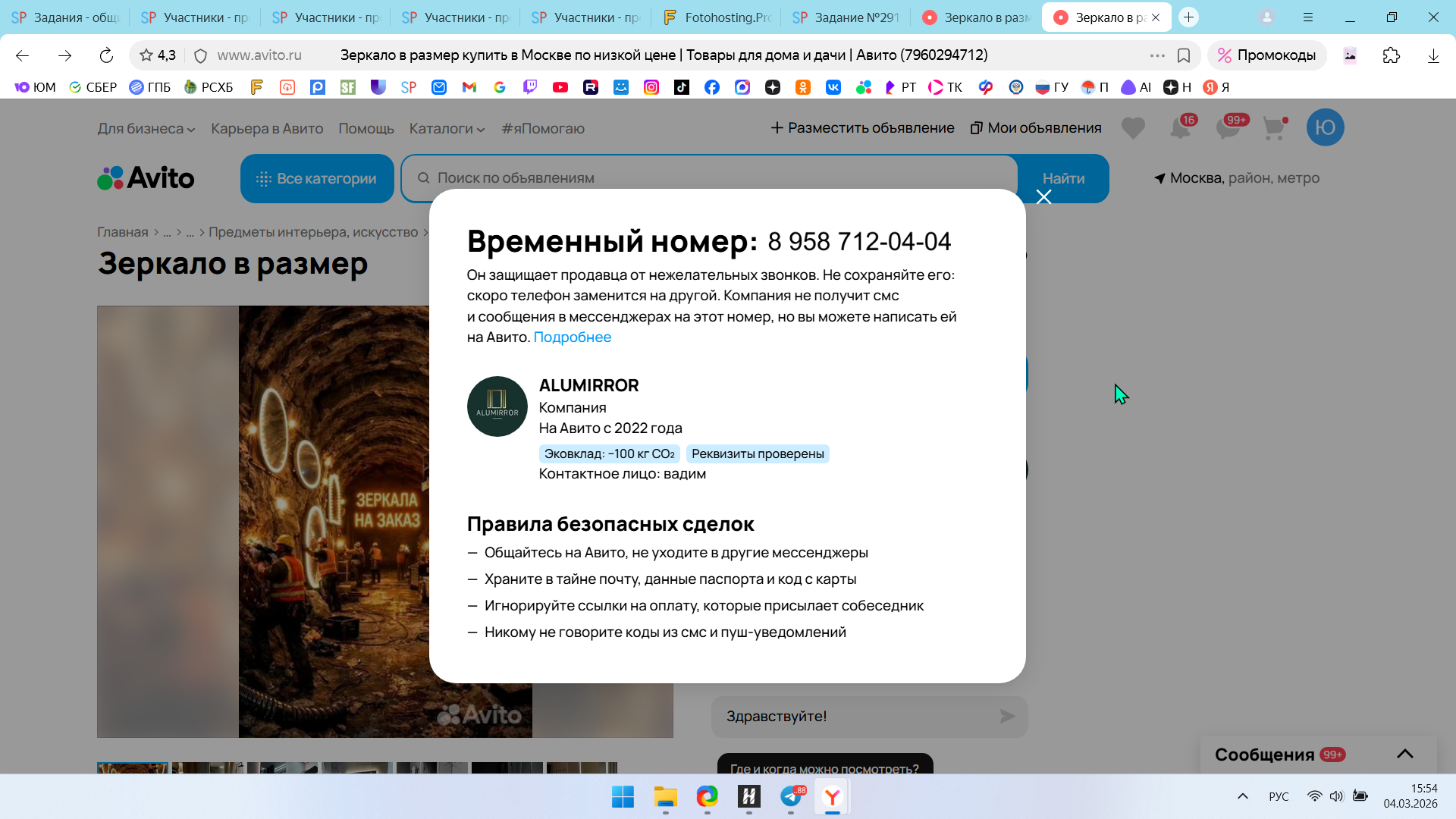Viewport: 1456px width, 819px height.
Task: Close the temporary phone number popup
Action: tap(1043, 197)
